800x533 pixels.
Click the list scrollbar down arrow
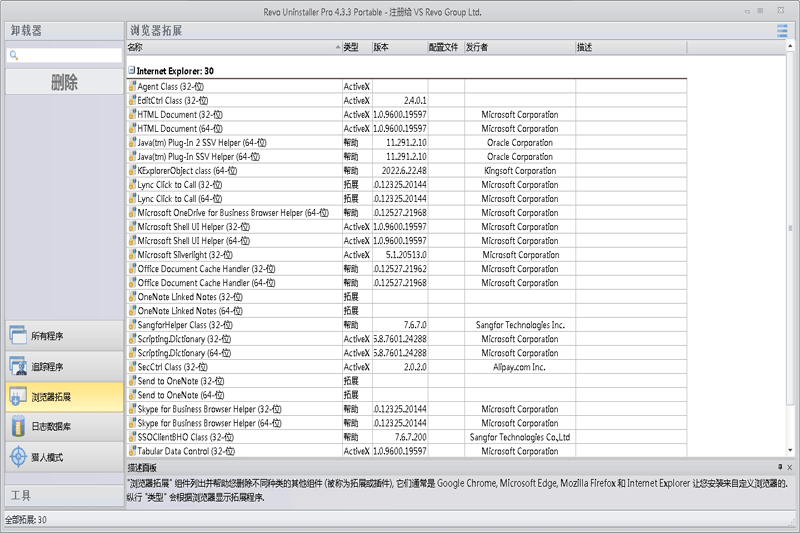[790, 450]
